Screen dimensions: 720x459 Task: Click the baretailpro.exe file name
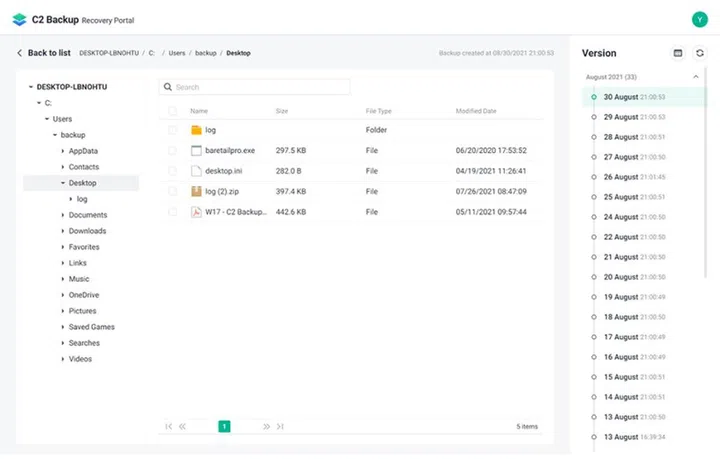[x=230, y=151]
